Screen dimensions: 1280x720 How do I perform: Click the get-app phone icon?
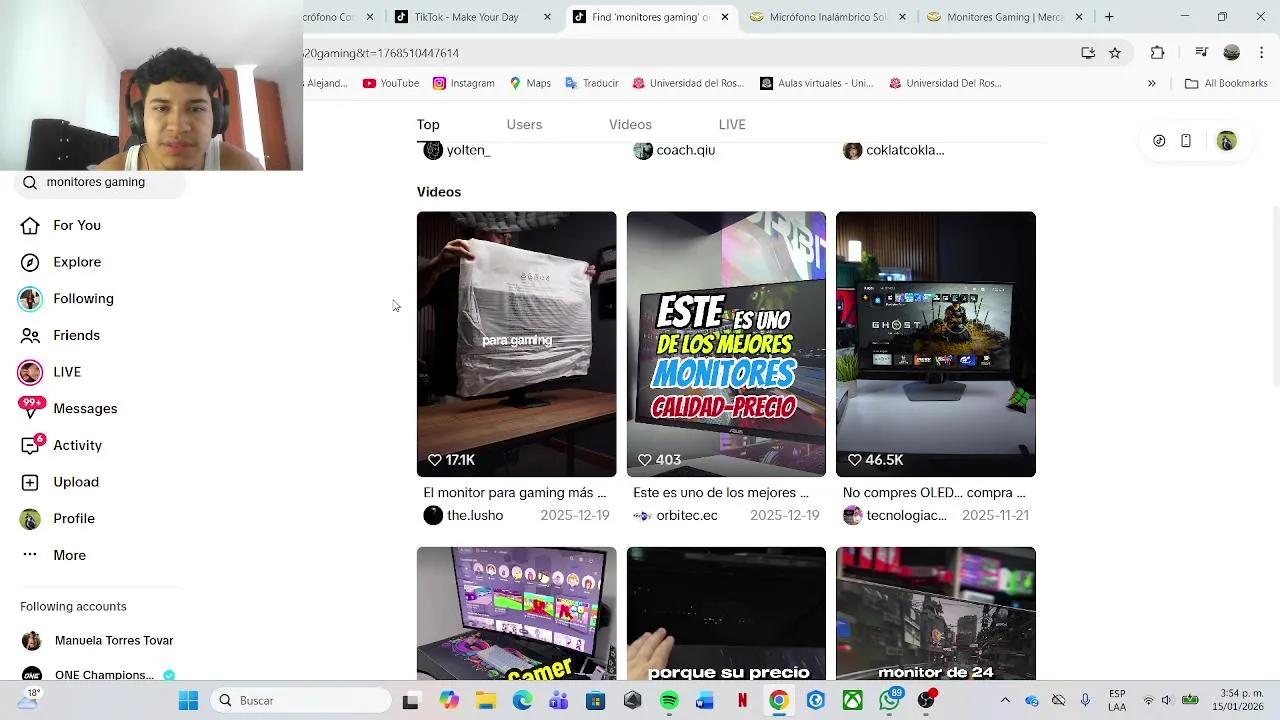[1186, 141]
